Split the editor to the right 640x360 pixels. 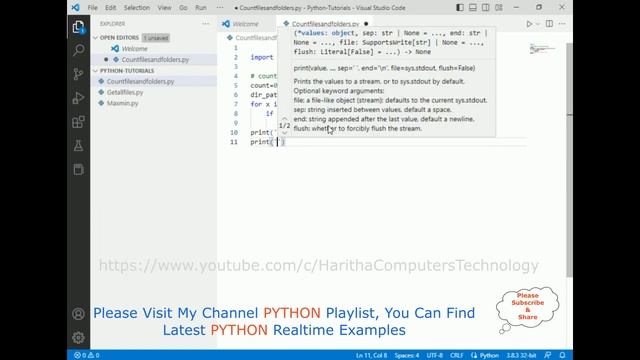click(549, 24)
